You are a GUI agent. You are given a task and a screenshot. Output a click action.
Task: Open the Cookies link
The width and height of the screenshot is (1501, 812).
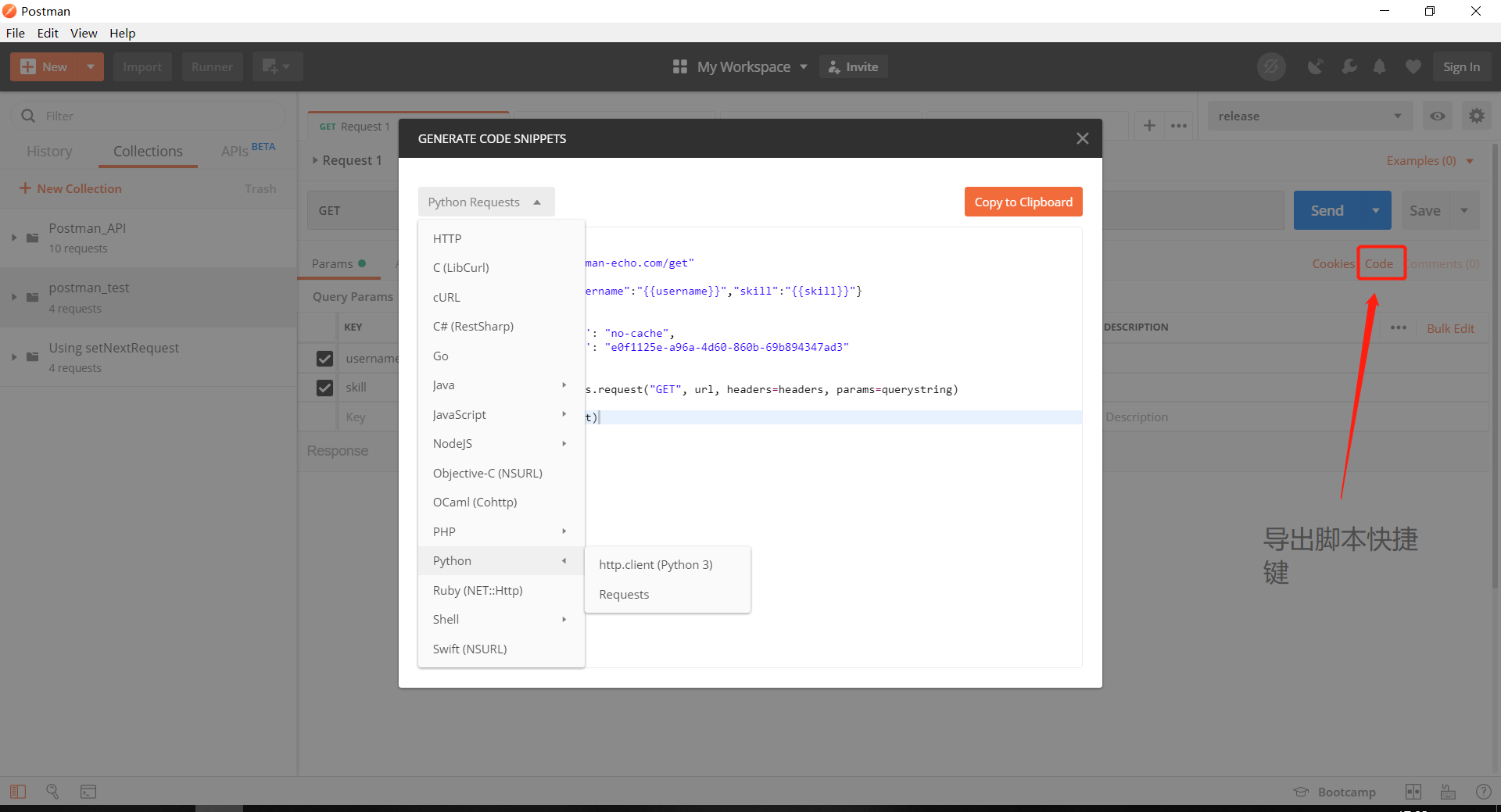click(1333, 263)
